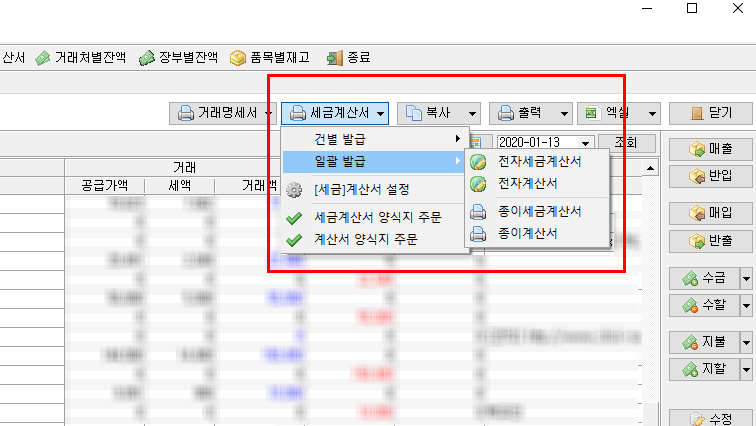This screenshot has width=756, height=426.
Task: Expand the 출력 print dropdown
Action: (x=565, y=112)
